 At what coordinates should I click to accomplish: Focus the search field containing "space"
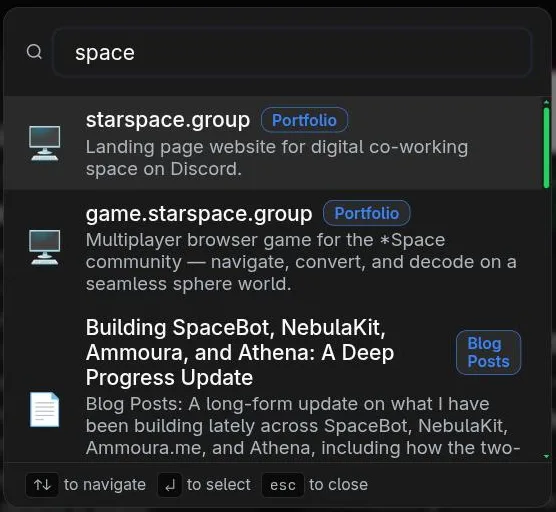tap(292, 52)
